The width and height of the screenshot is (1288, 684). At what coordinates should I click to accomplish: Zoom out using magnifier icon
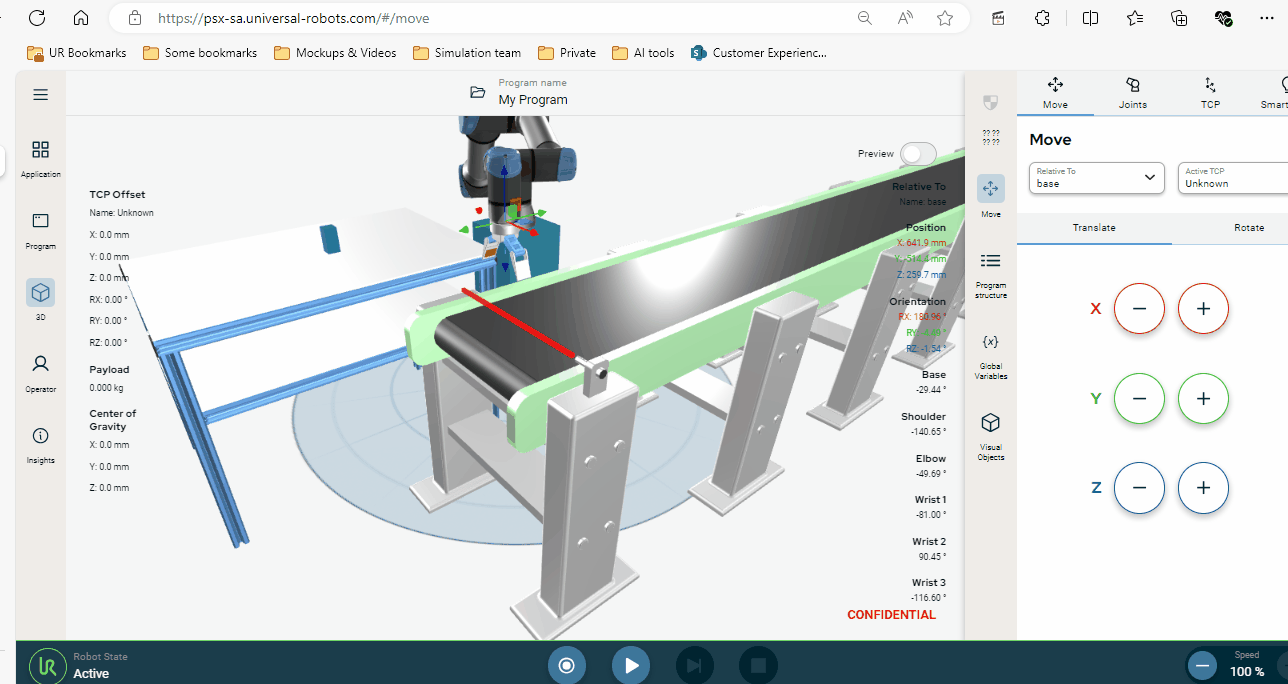865,18
